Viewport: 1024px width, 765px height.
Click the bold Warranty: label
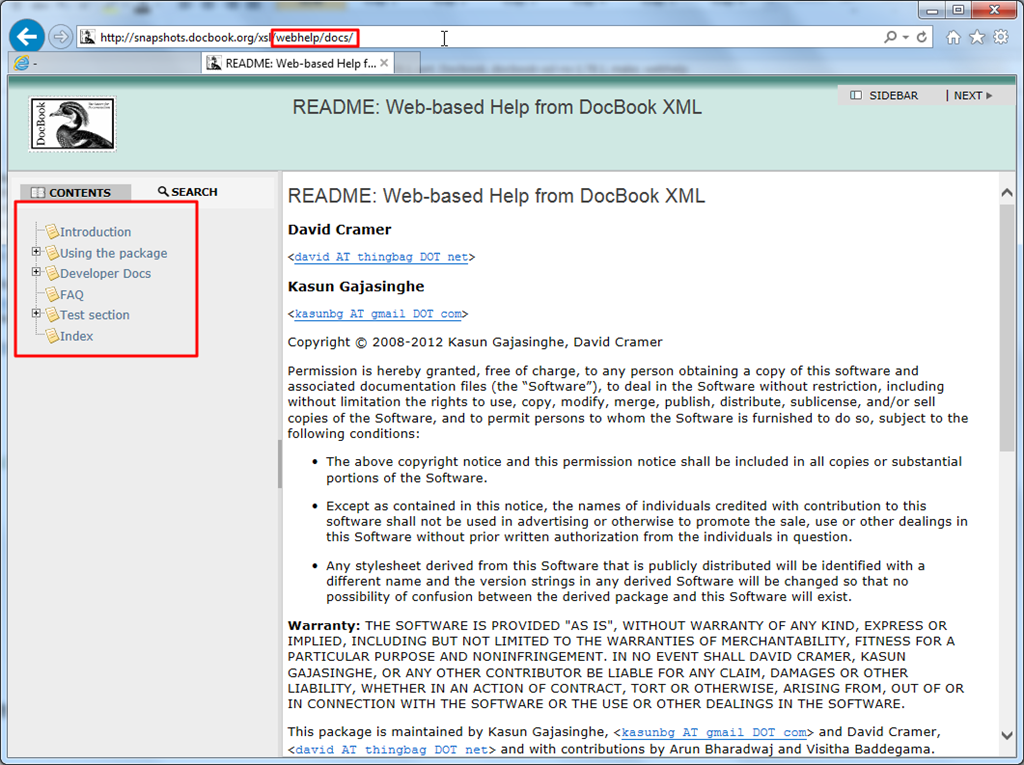coord(324,626)
